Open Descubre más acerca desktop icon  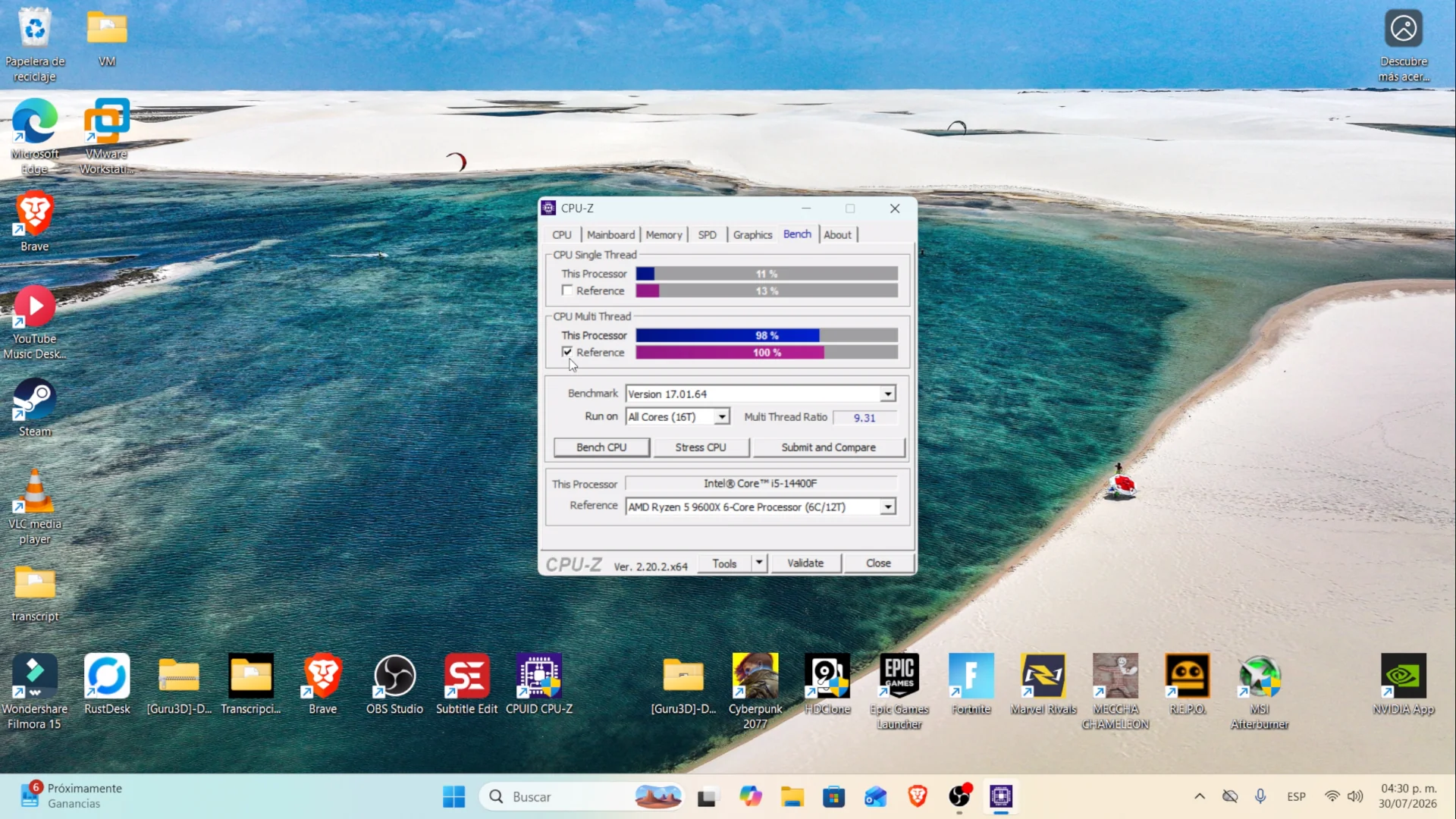(1404, 45)
